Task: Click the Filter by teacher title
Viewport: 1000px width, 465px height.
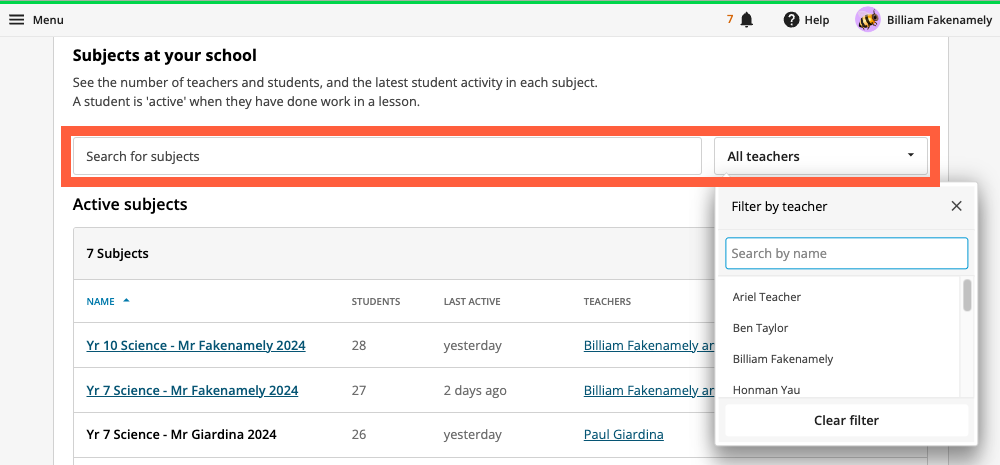Action: click(x=779, y=206)
